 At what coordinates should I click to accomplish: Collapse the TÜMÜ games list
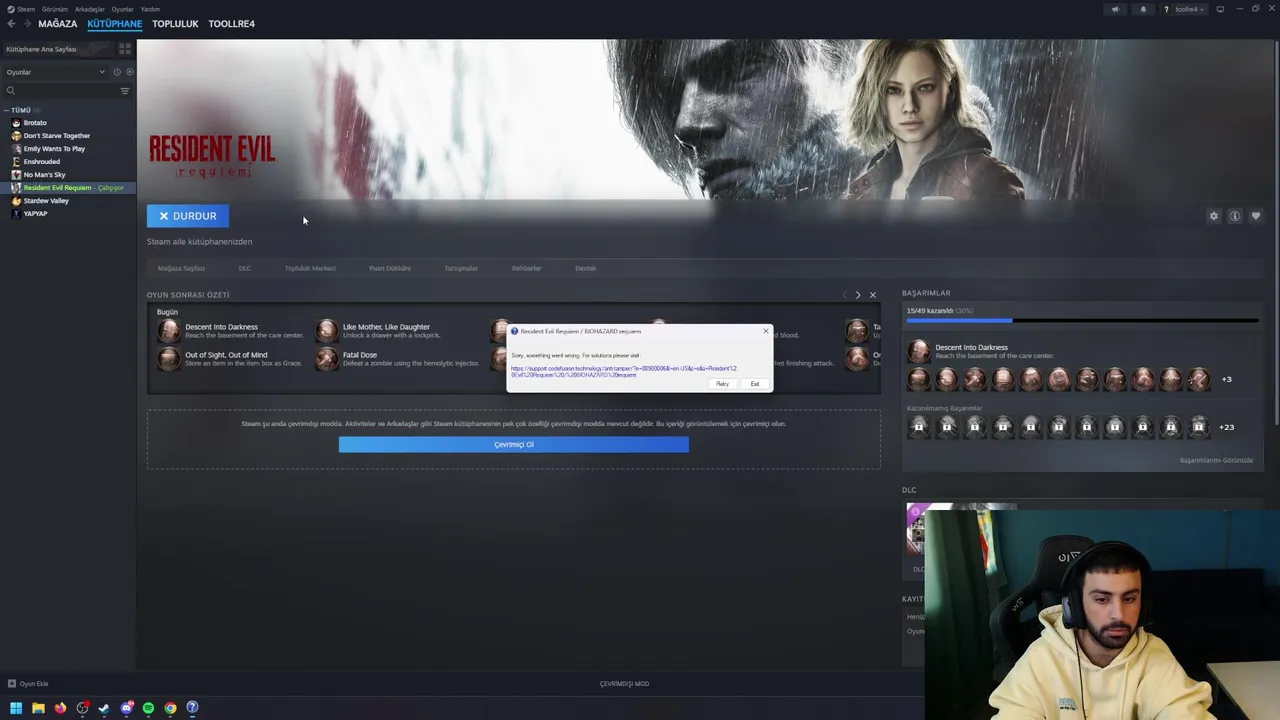[7, 110]
